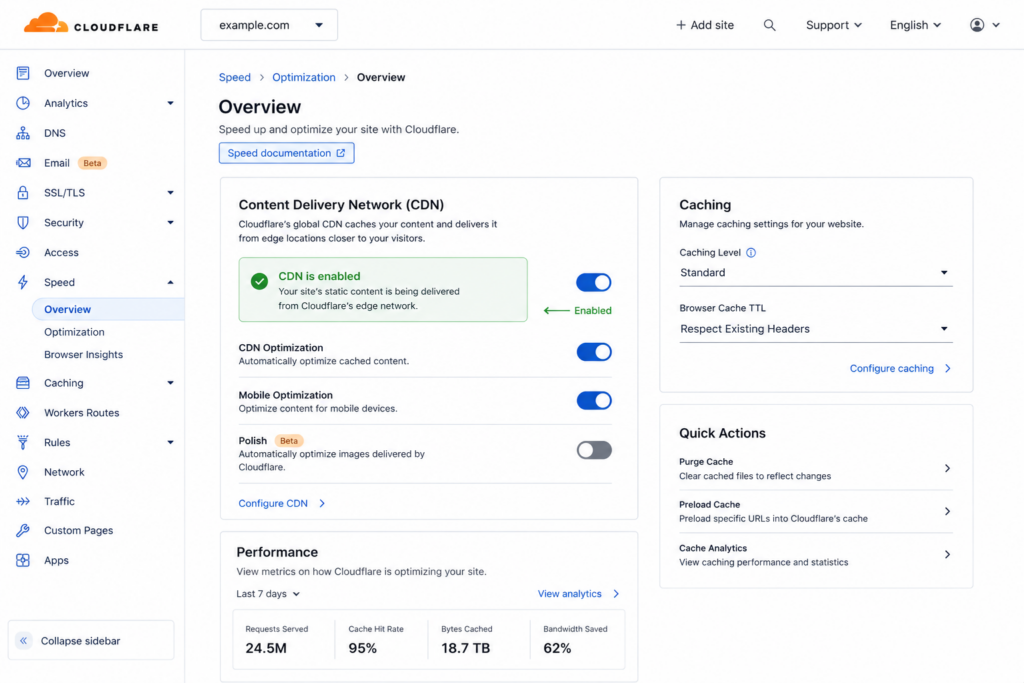Image resolution: width=1024 pixels, height=683 pixels.
Task: Click the 18.7 TB Bytes Cached value
Action: pyautogui.click(x=465, y=648)
